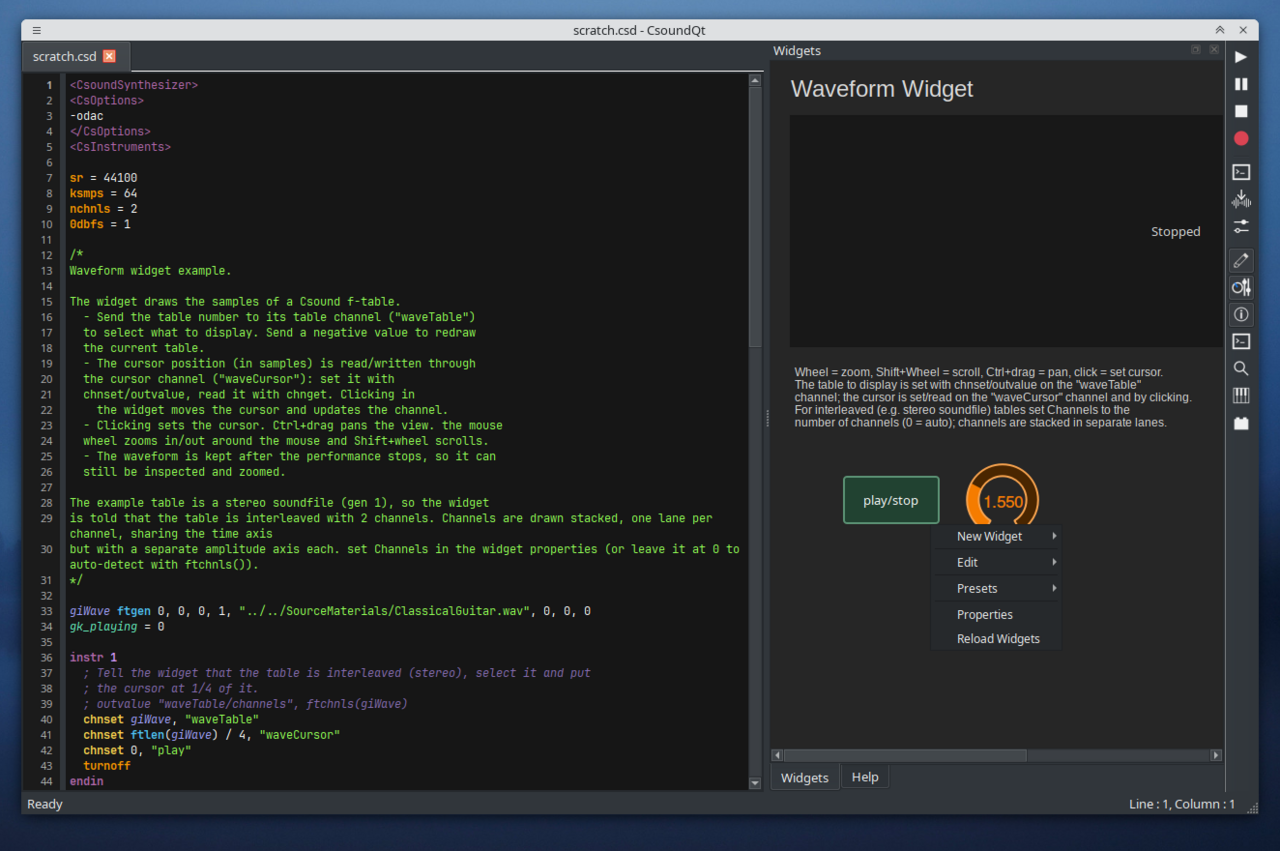
Task: Toggle widget edit mode pencil icon
Action: pos(1241,260)
